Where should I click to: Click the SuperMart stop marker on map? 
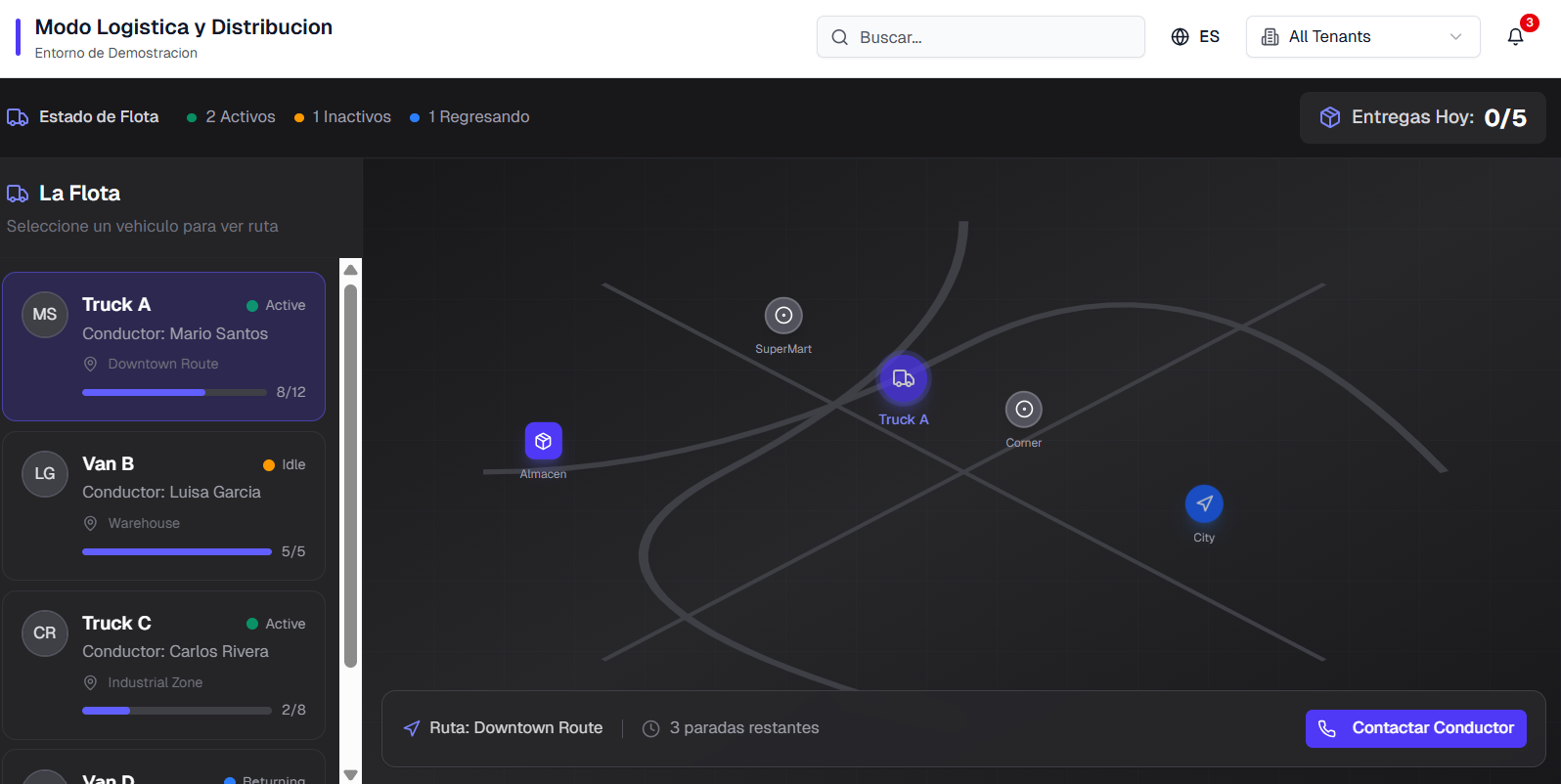783,316
